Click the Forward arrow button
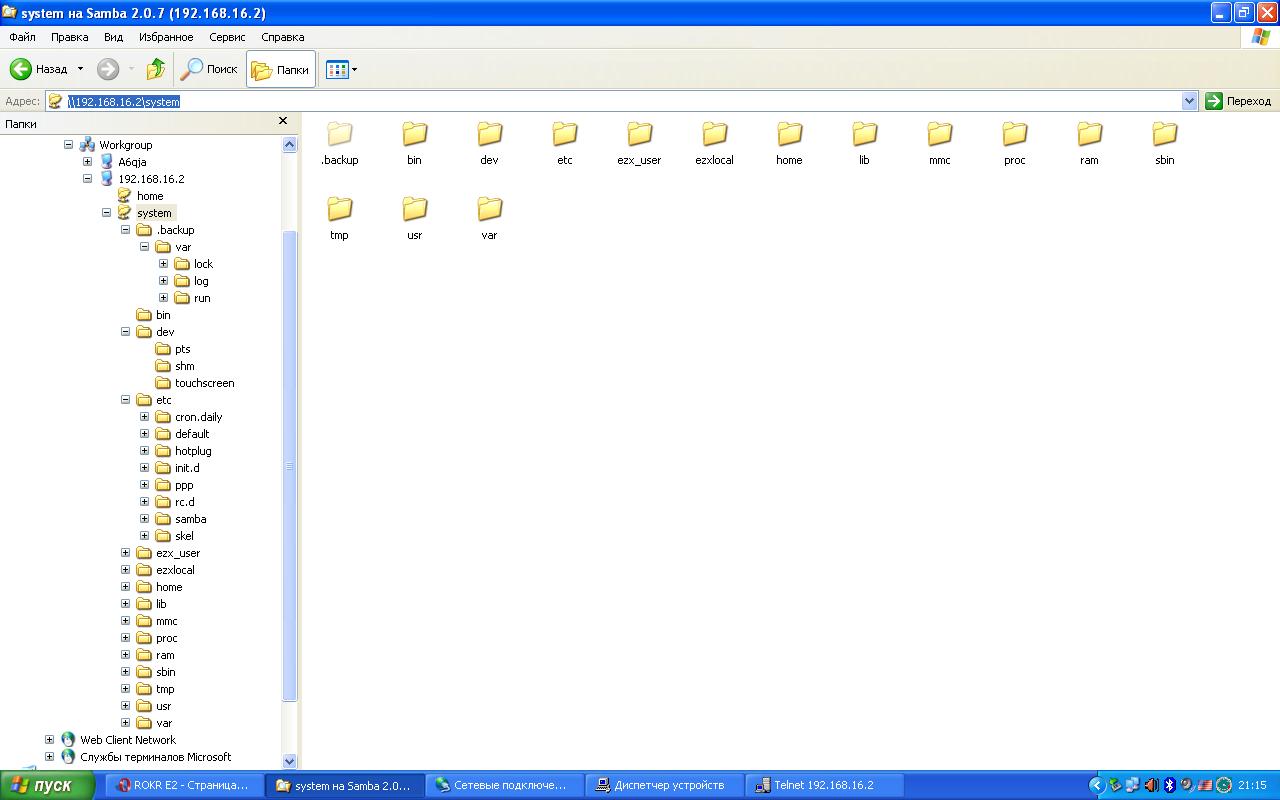1280x800 pixels. pos(108,69)
